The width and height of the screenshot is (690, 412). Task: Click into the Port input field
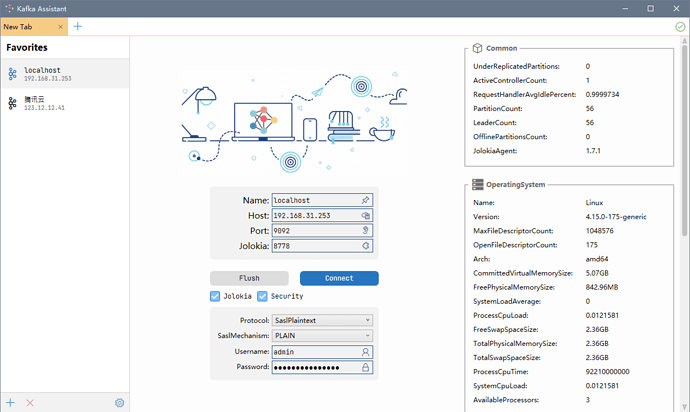(315, 230)
